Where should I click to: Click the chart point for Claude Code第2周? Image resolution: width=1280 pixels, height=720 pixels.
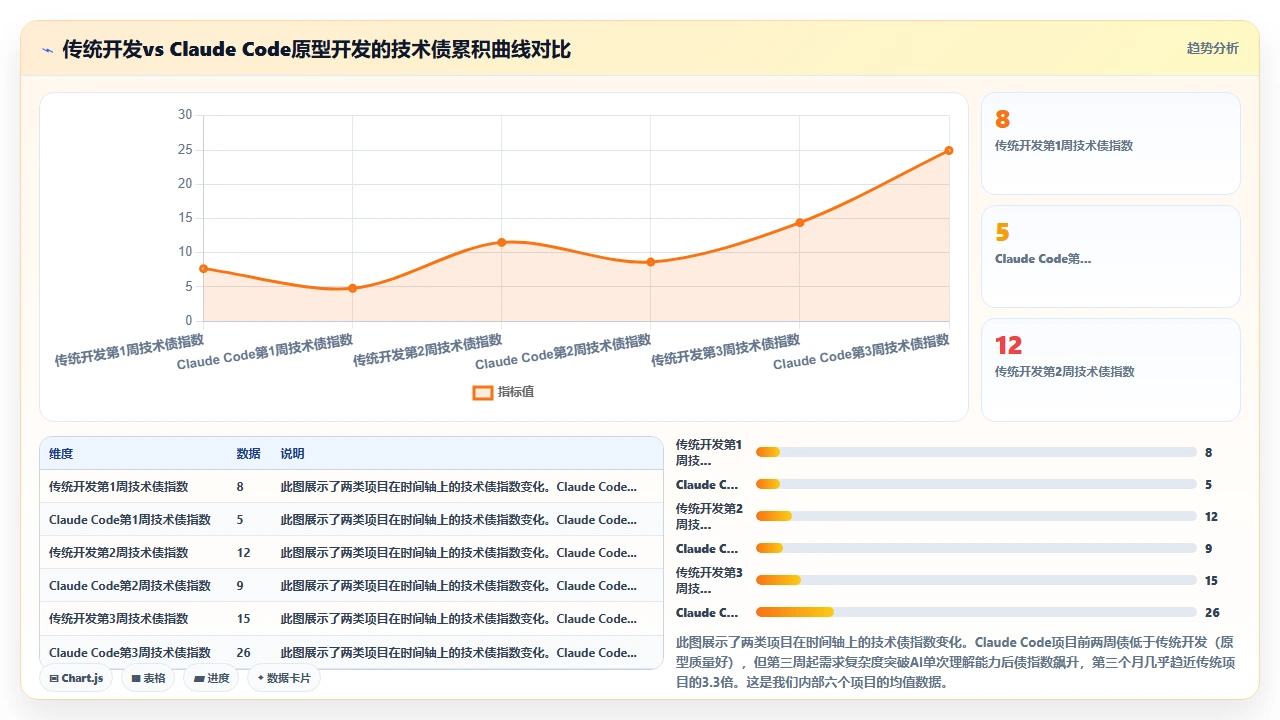click(x=650, y=262)
